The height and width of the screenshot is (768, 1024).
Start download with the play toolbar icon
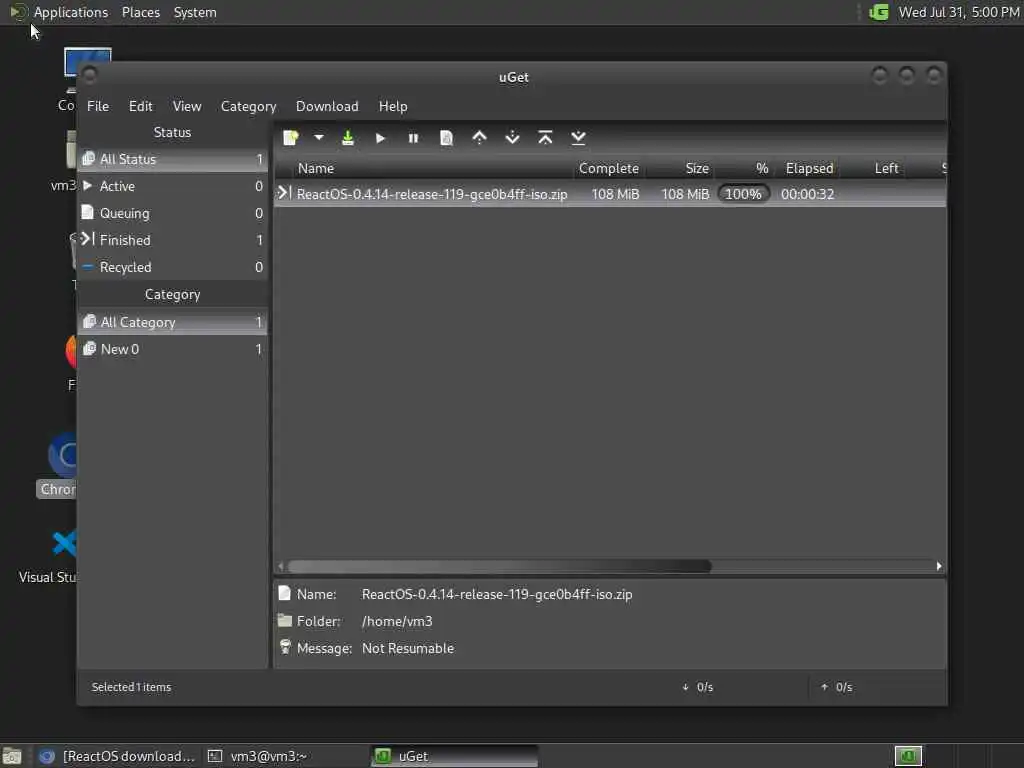click(x=380, y=138)
